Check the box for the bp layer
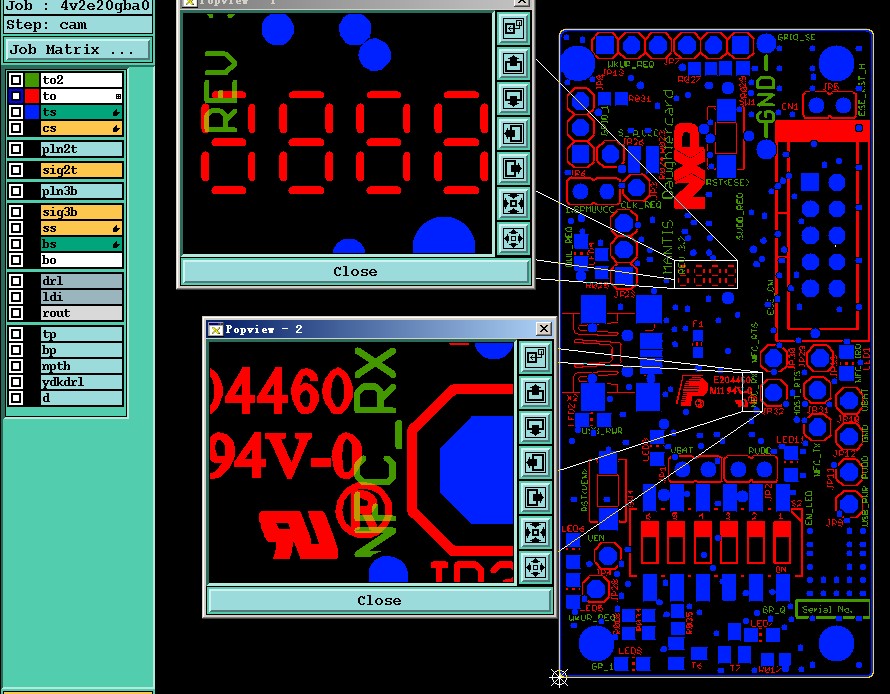The height and width of the screenshot is (694, 890). [16, 350]
